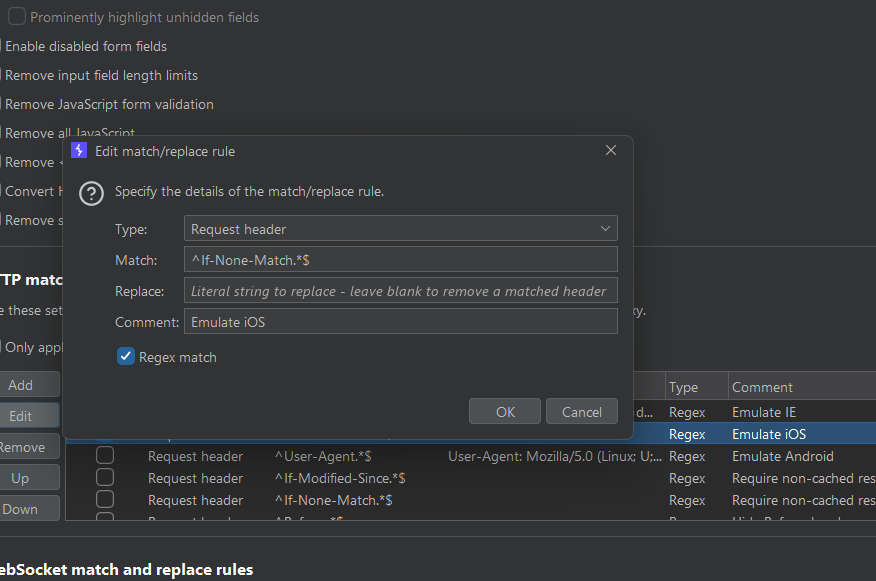Screen dimensions: 876x581
Task: Click the empty Replace input field
Action: coord(401,290)
